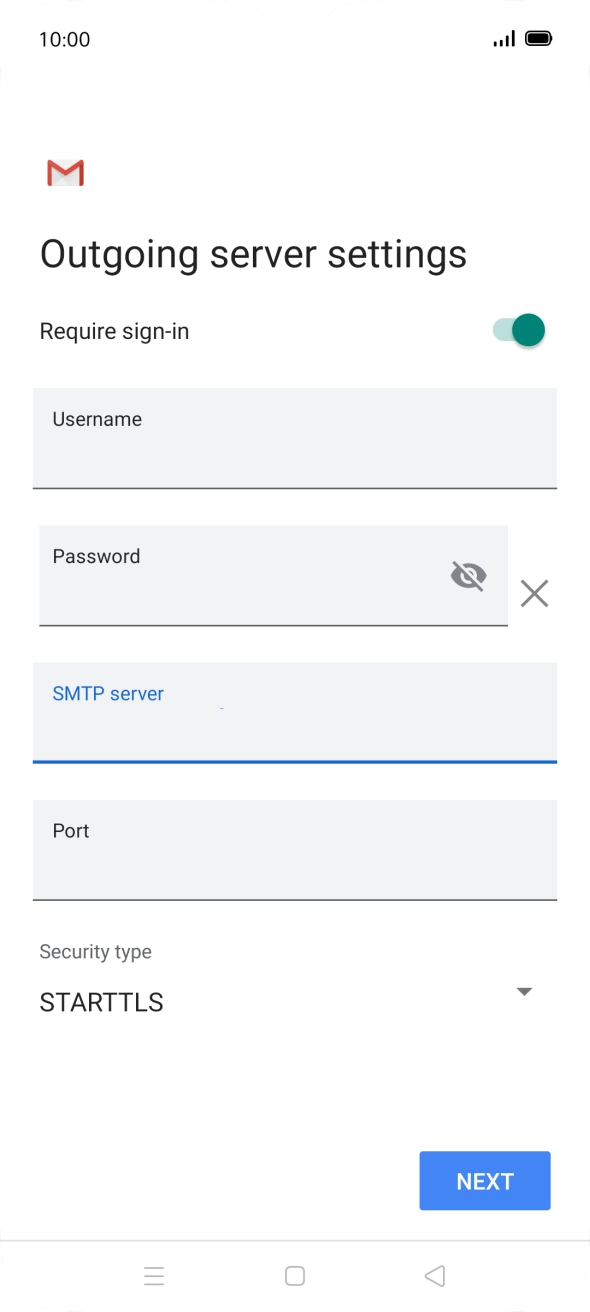This screenshot has width=590, height=1312.
Task: Select the STARTTLS label
Action: click(x=100, y=1001)
